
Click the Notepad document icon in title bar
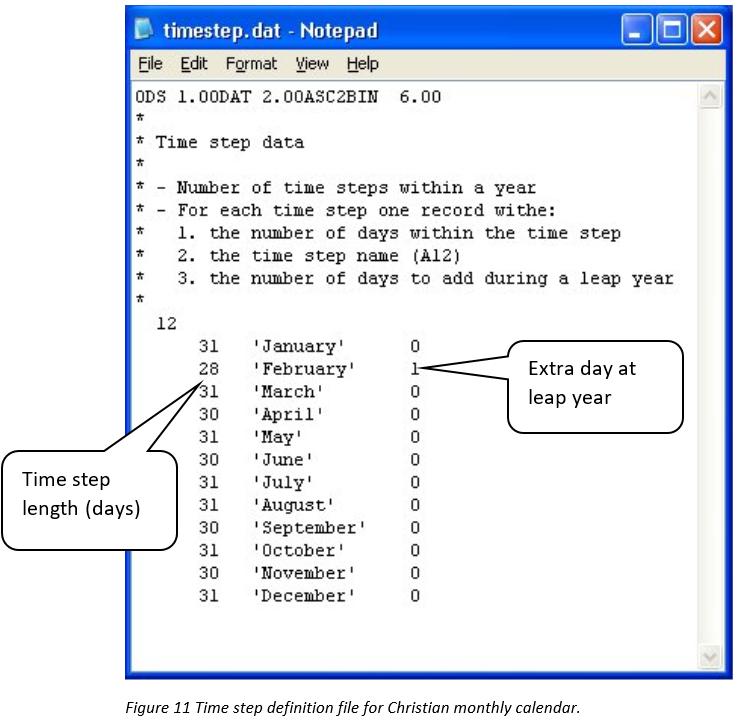(144, 29)
